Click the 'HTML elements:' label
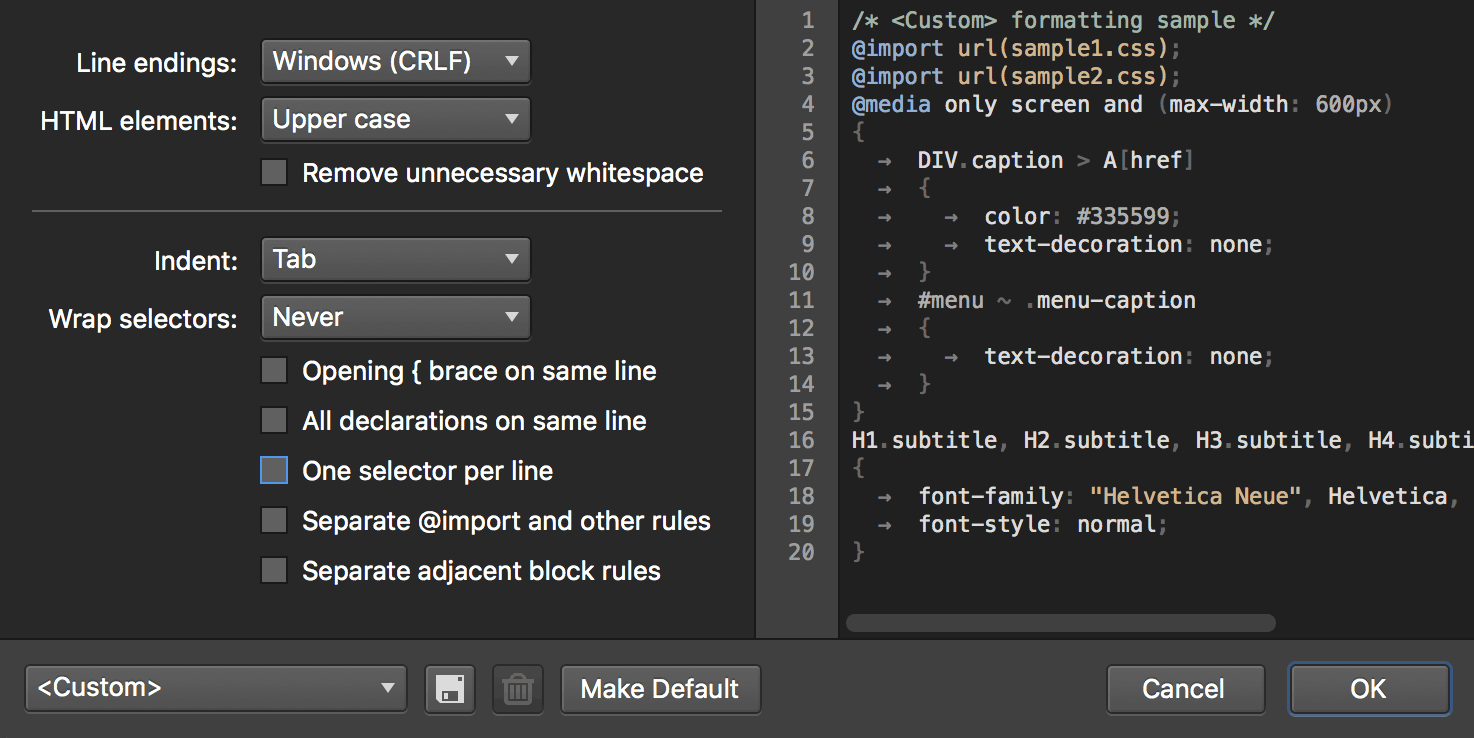 [139, 121]
